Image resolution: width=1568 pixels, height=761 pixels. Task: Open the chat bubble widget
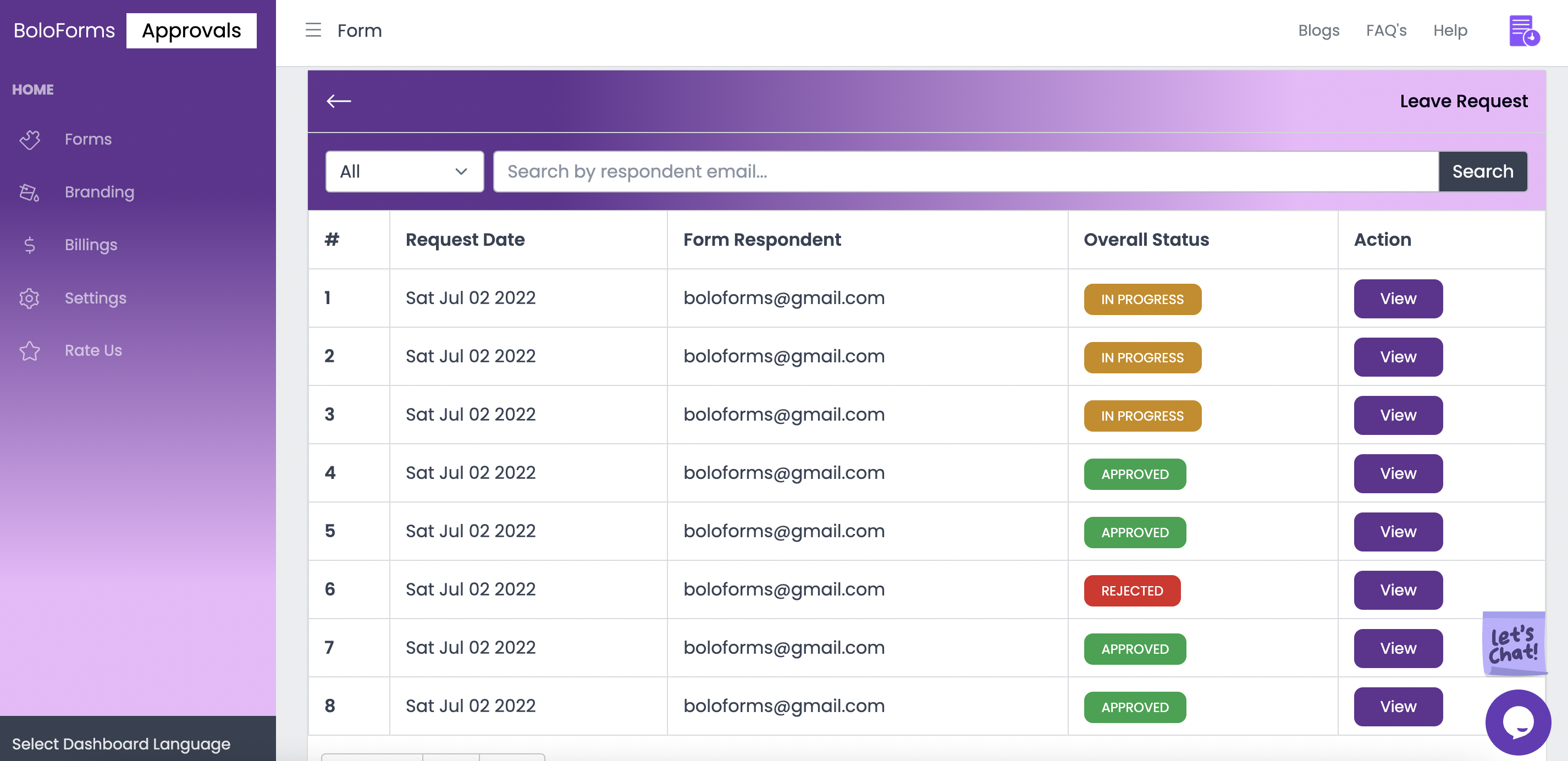point(1517,722)
